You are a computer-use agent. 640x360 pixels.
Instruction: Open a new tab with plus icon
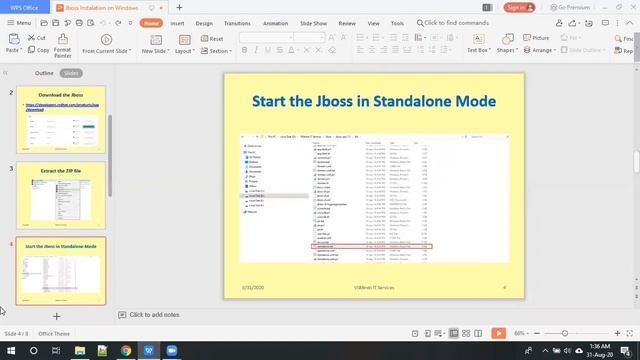[x=179, y=7]
